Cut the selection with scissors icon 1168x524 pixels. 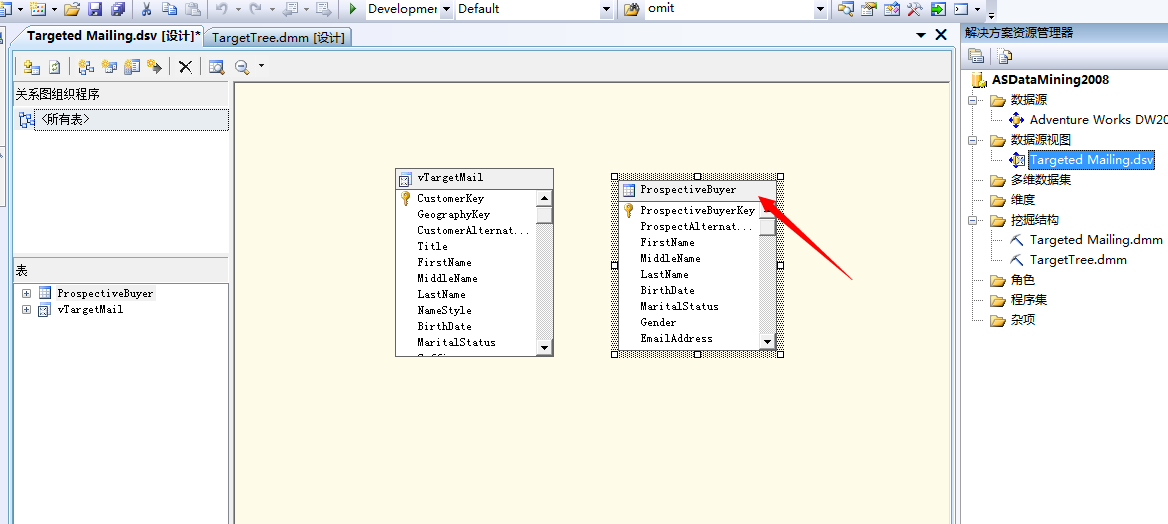pyautogui.click(x=147, y=9)
